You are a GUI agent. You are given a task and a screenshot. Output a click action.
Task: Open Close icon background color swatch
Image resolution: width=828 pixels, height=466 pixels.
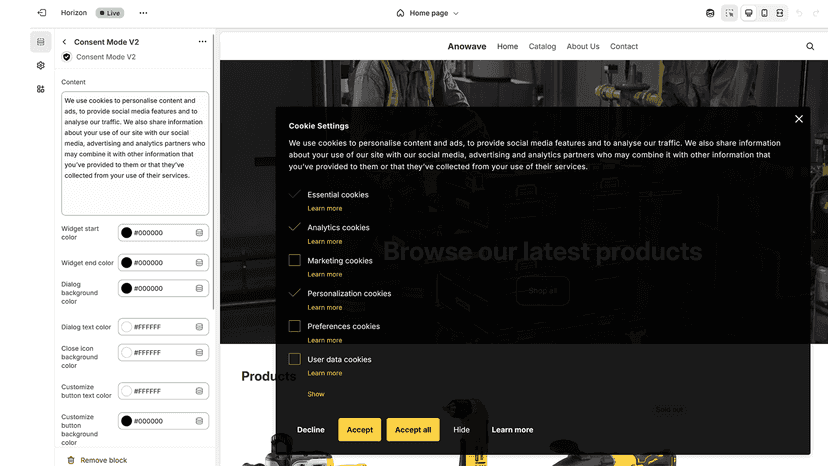tap(126, 352)
